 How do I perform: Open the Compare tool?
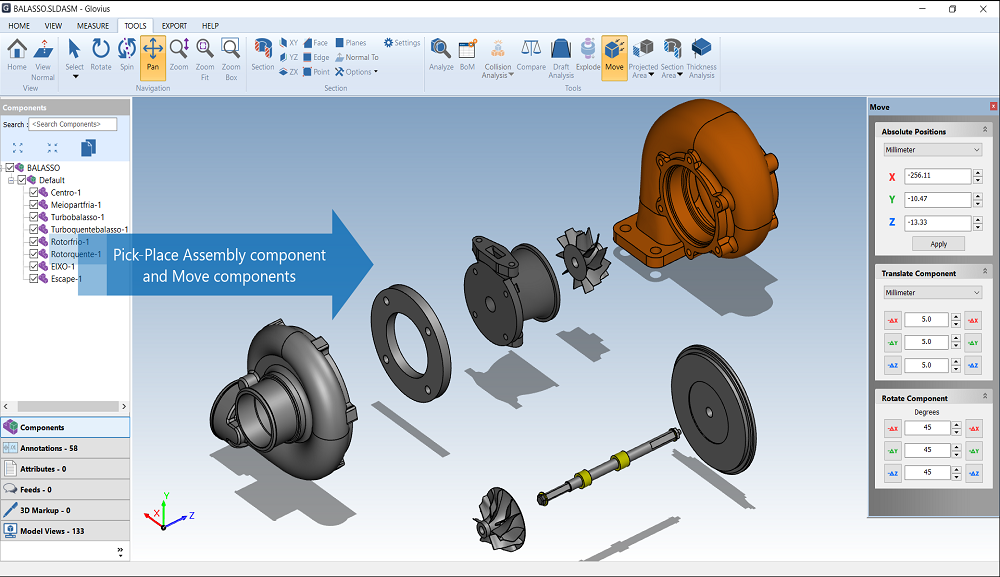[x=531, y=49]
